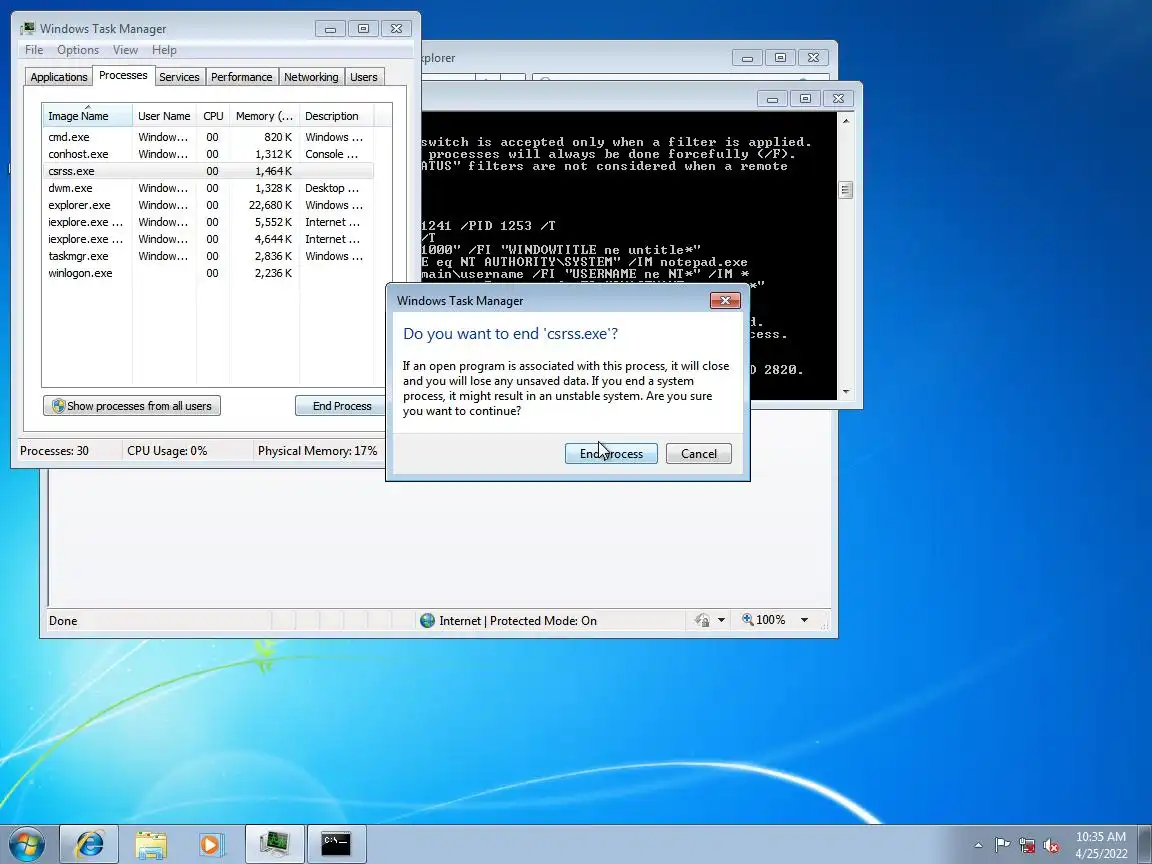The width and height of the screenshot is (1152, 864).
Task: Switch to Task Manager taskbar button
Action: [x=274, y=843]
